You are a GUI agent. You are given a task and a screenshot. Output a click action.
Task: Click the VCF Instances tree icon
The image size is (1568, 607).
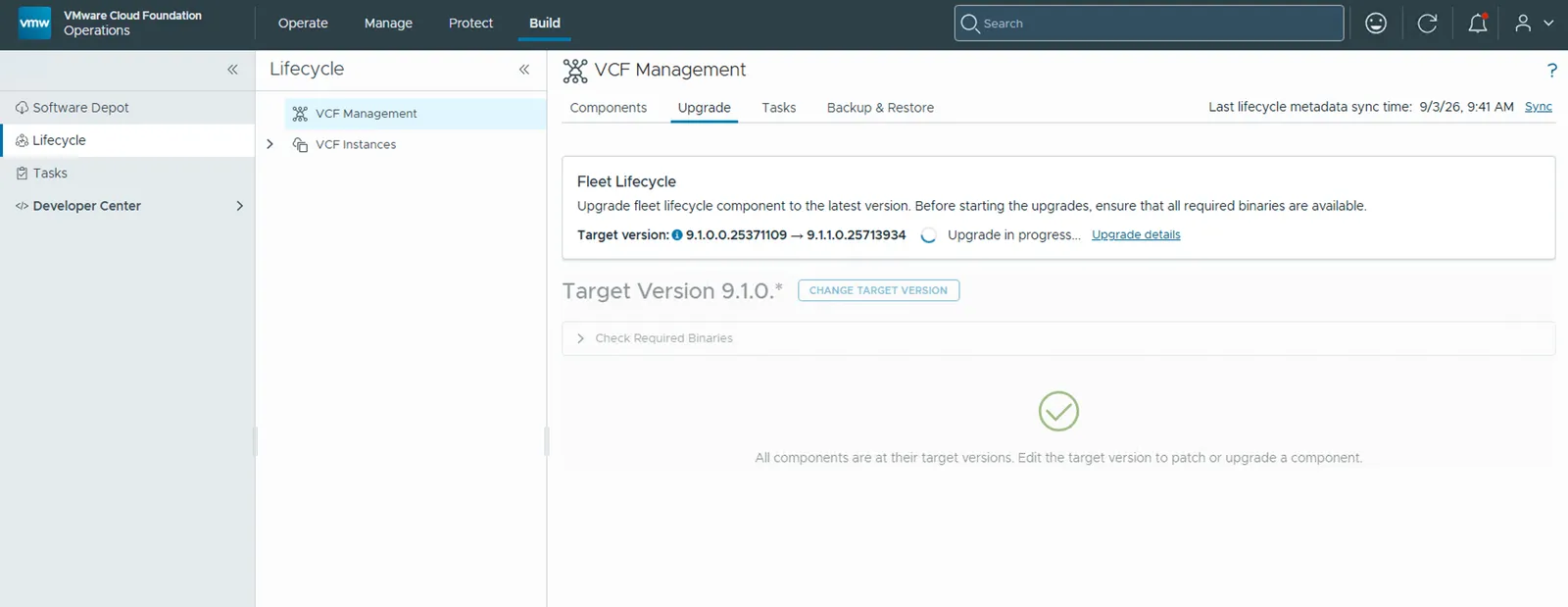pos(300,144)
